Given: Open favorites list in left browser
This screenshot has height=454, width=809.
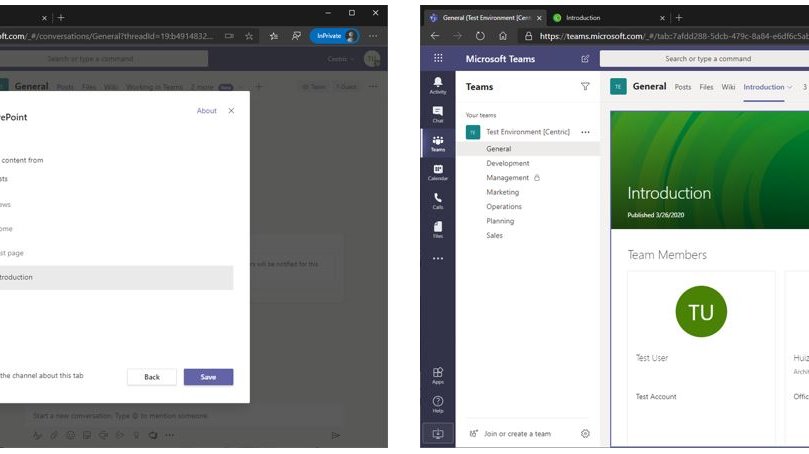Looking at the screenshot, I should (274, 36).
